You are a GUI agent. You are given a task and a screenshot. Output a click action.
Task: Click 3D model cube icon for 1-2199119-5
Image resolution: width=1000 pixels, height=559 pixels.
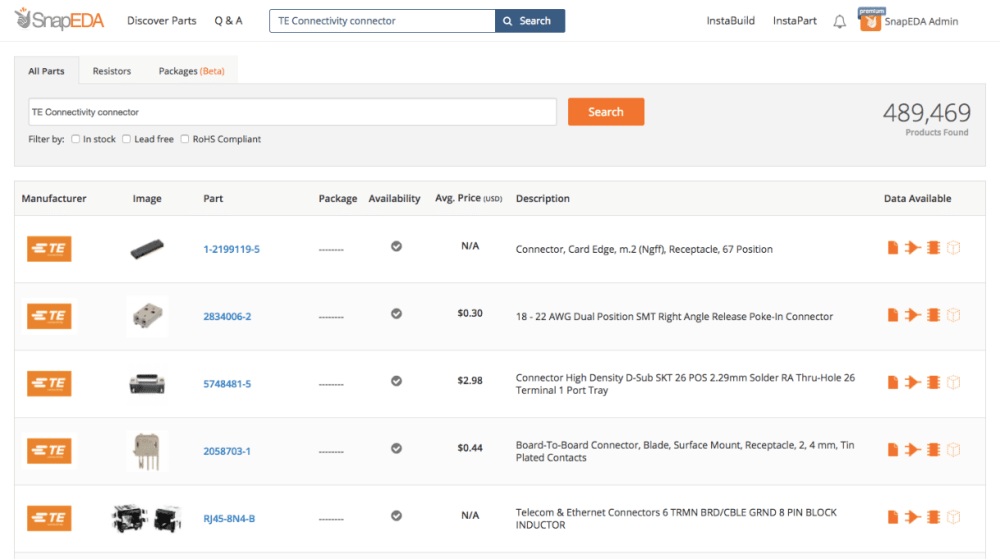tap(953, 248)
